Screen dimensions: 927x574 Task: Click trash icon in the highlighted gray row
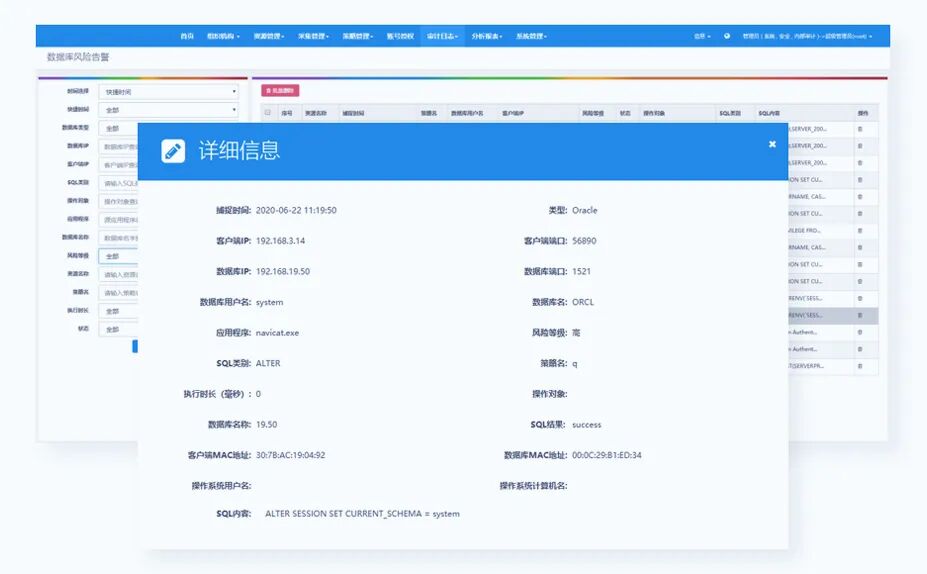[860, 315]
